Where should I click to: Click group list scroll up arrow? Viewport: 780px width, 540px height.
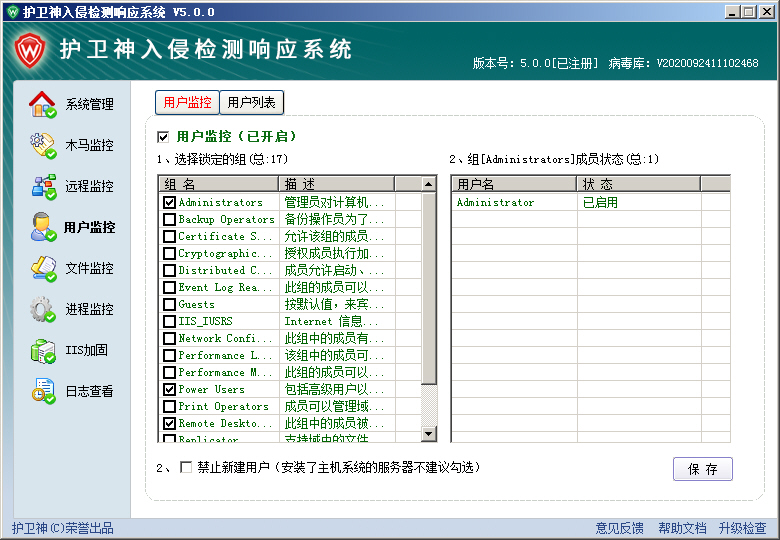coord(429,184)
